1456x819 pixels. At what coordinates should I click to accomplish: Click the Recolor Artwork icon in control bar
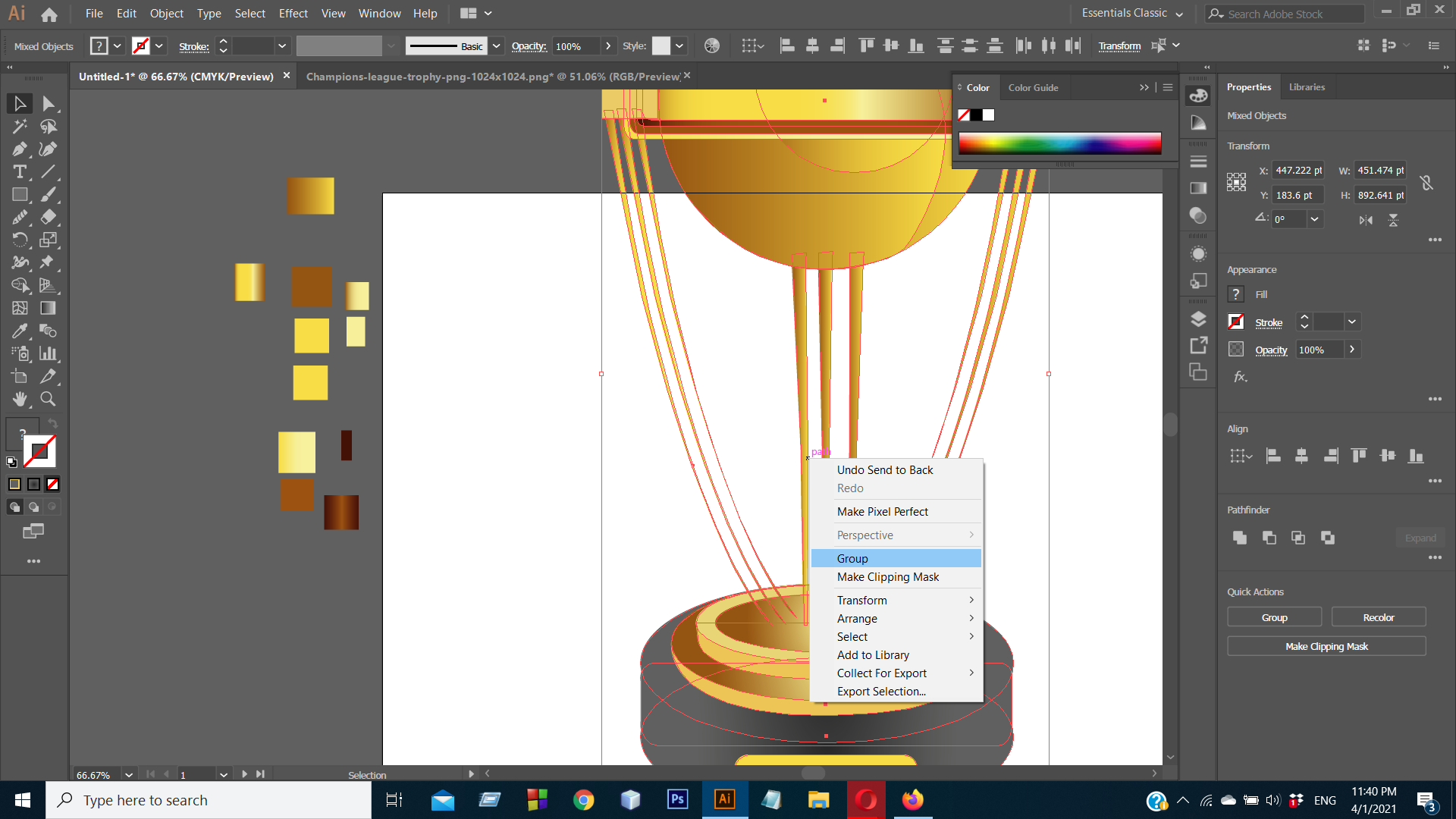[711, 45]
